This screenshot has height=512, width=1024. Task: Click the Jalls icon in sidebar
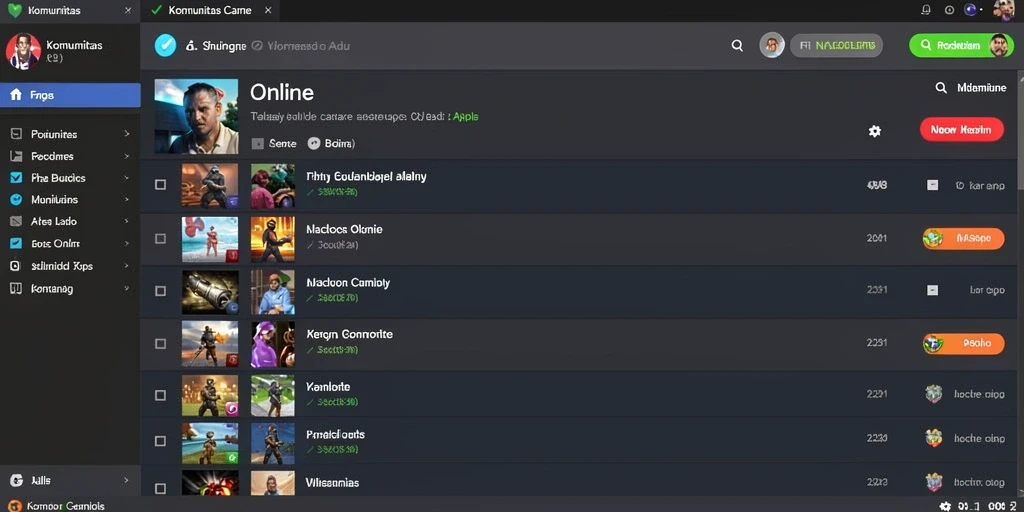[17, 480]
